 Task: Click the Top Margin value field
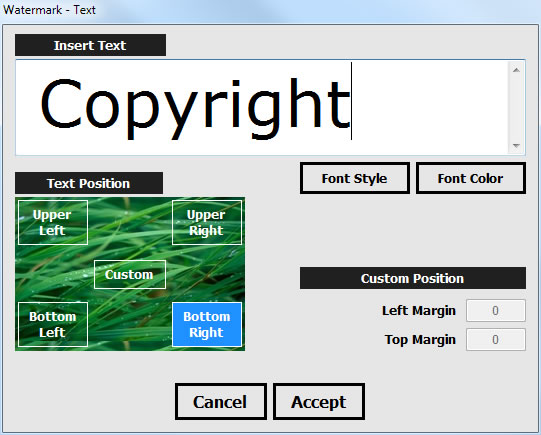[x=496, y=339]
